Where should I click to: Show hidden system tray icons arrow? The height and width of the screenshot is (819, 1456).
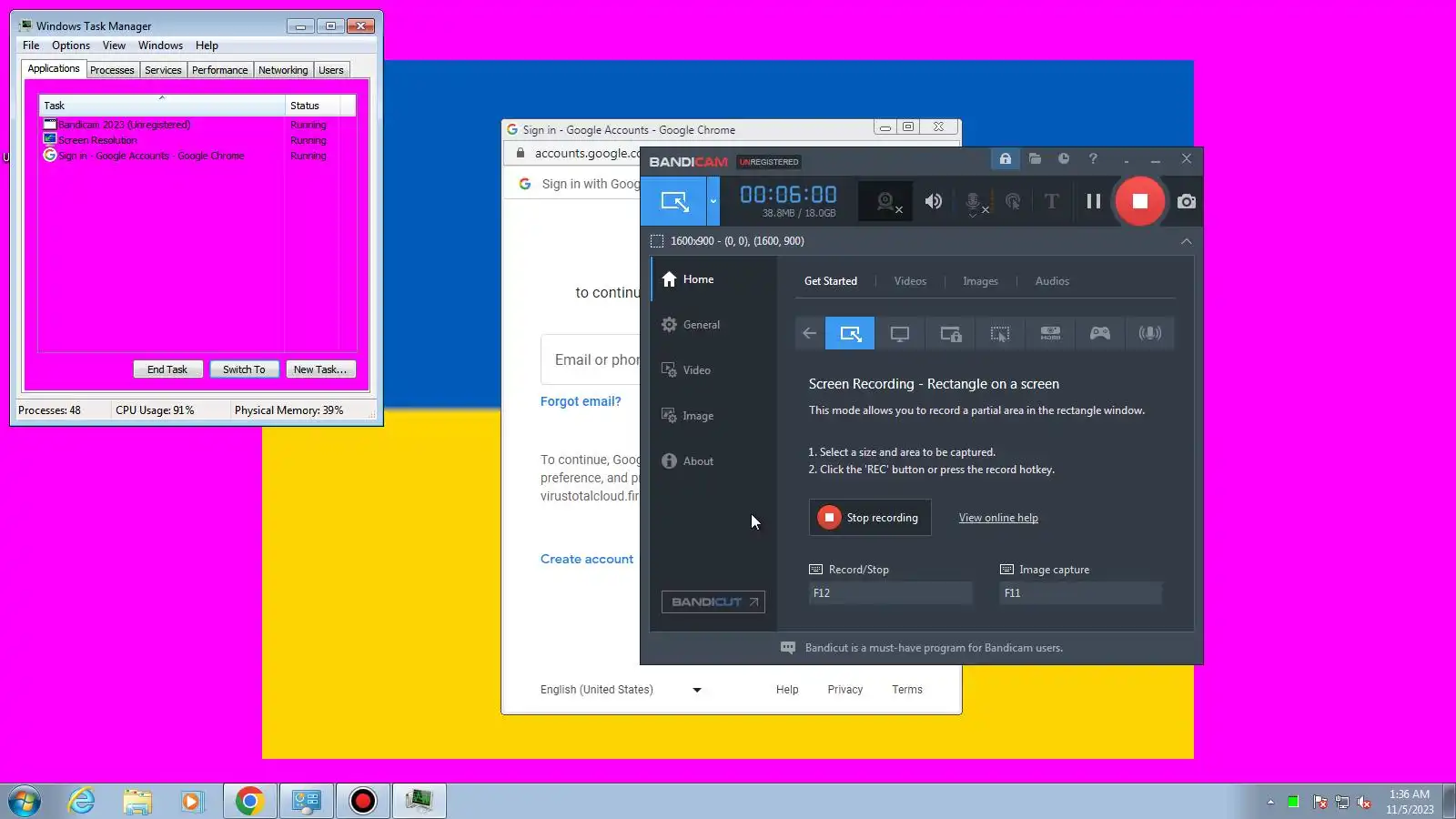1270,802
